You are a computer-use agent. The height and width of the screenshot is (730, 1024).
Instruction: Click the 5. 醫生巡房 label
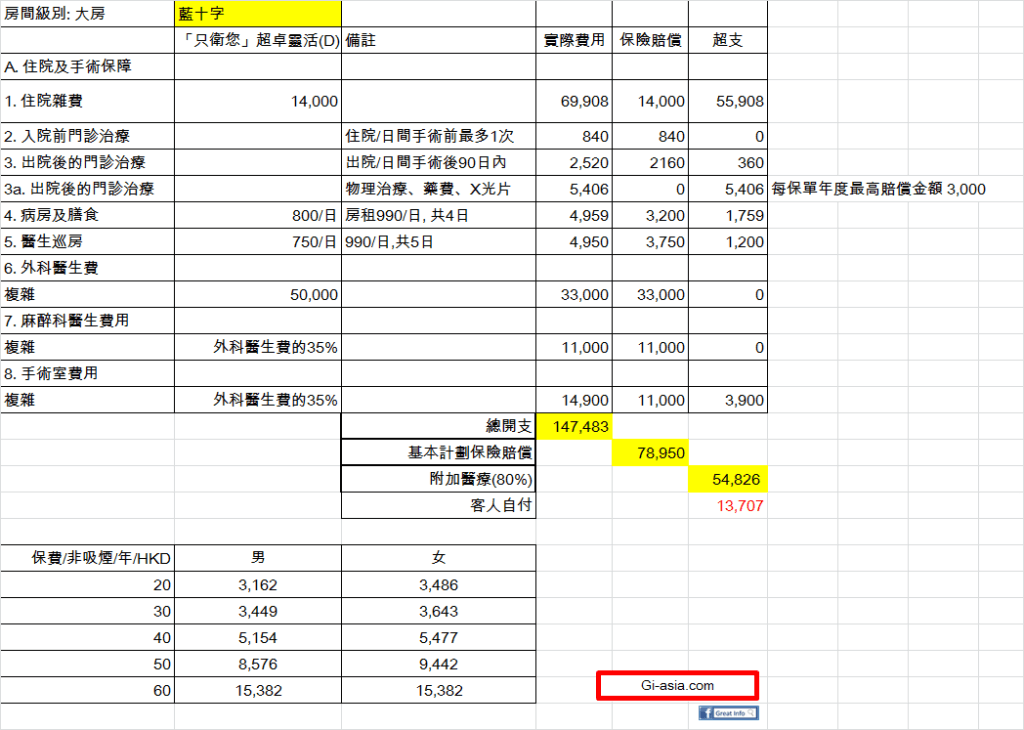[43, 242]
